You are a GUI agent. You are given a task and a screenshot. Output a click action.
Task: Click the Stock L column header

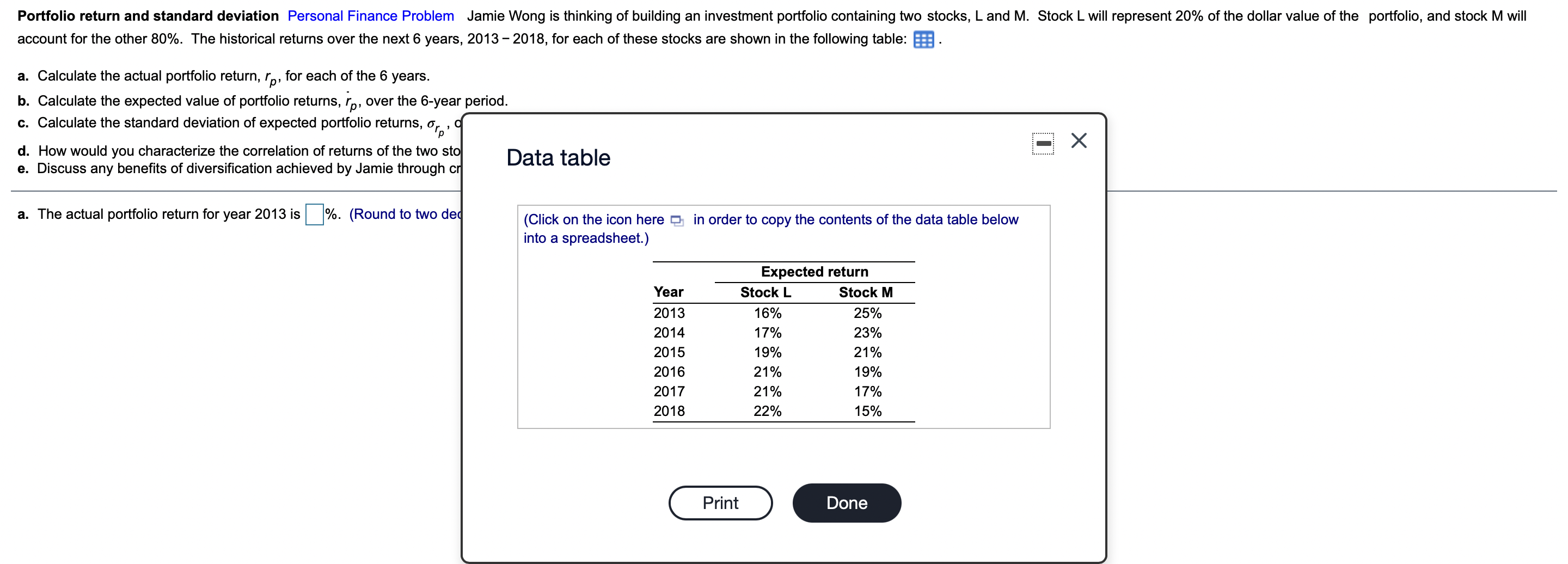click(x=767, y=292)
